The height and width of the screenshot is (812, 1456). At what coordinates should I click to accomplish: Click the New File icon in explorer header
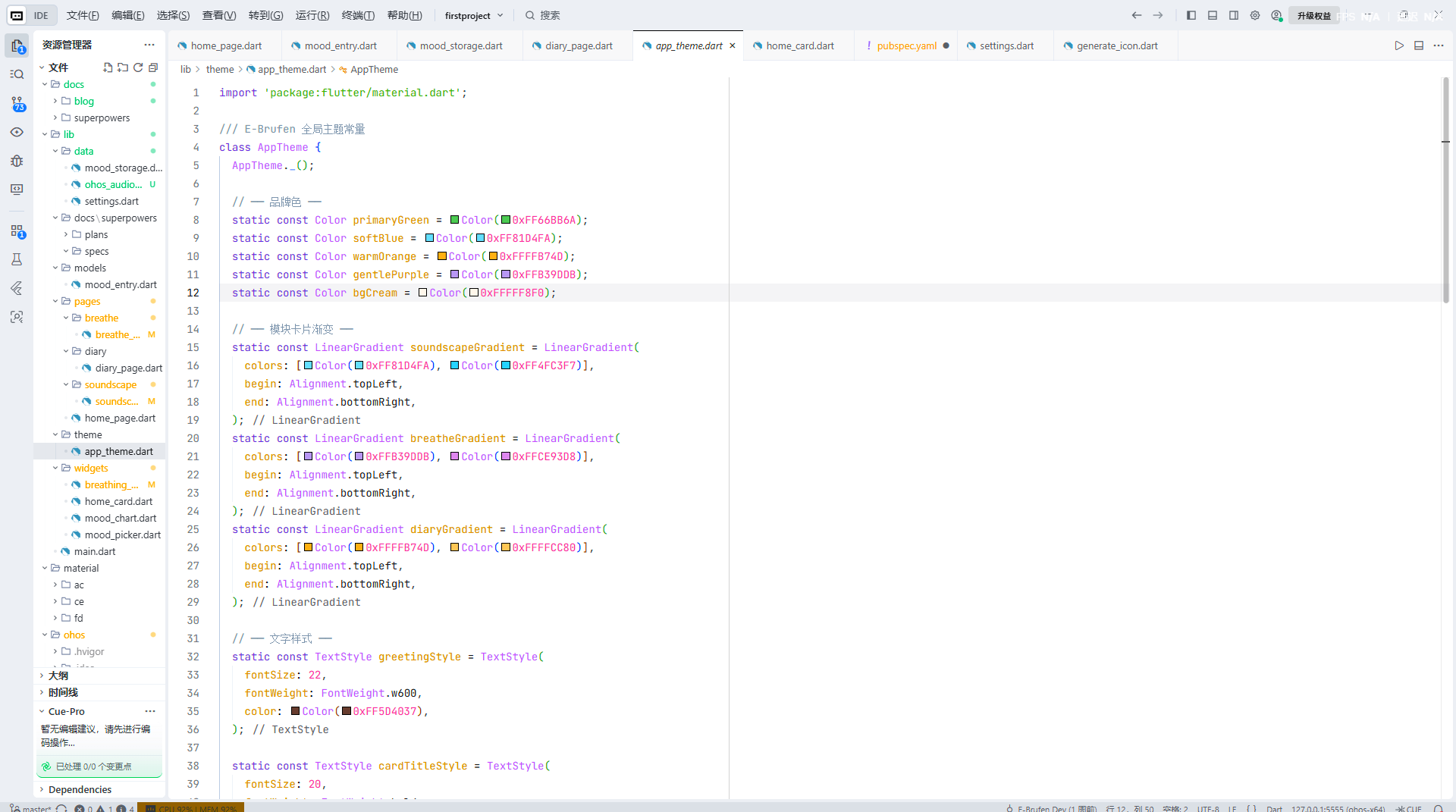point(108,67)
